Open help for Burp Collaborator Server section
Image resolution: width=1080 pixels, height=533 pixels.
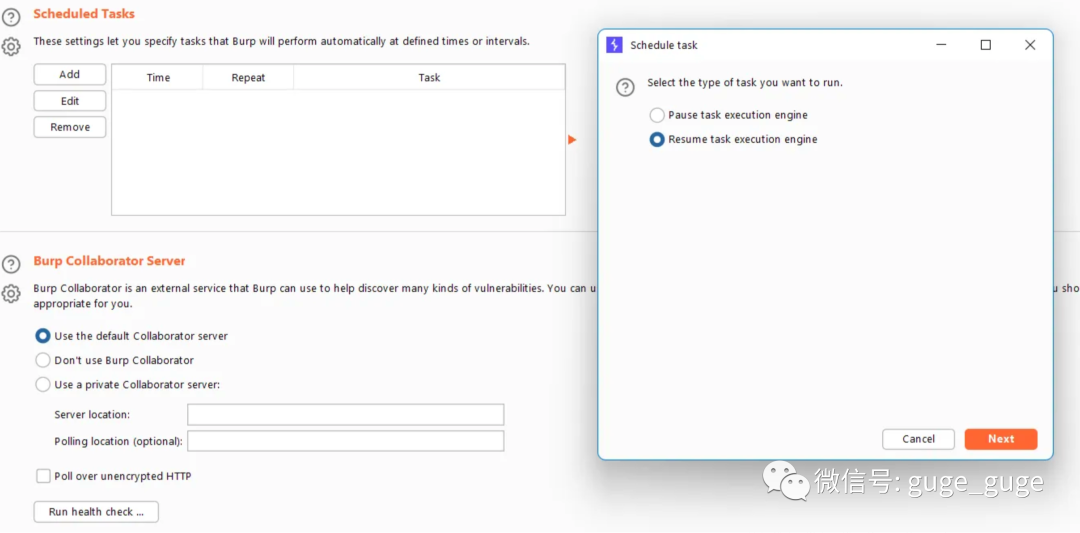pos(11,264)
